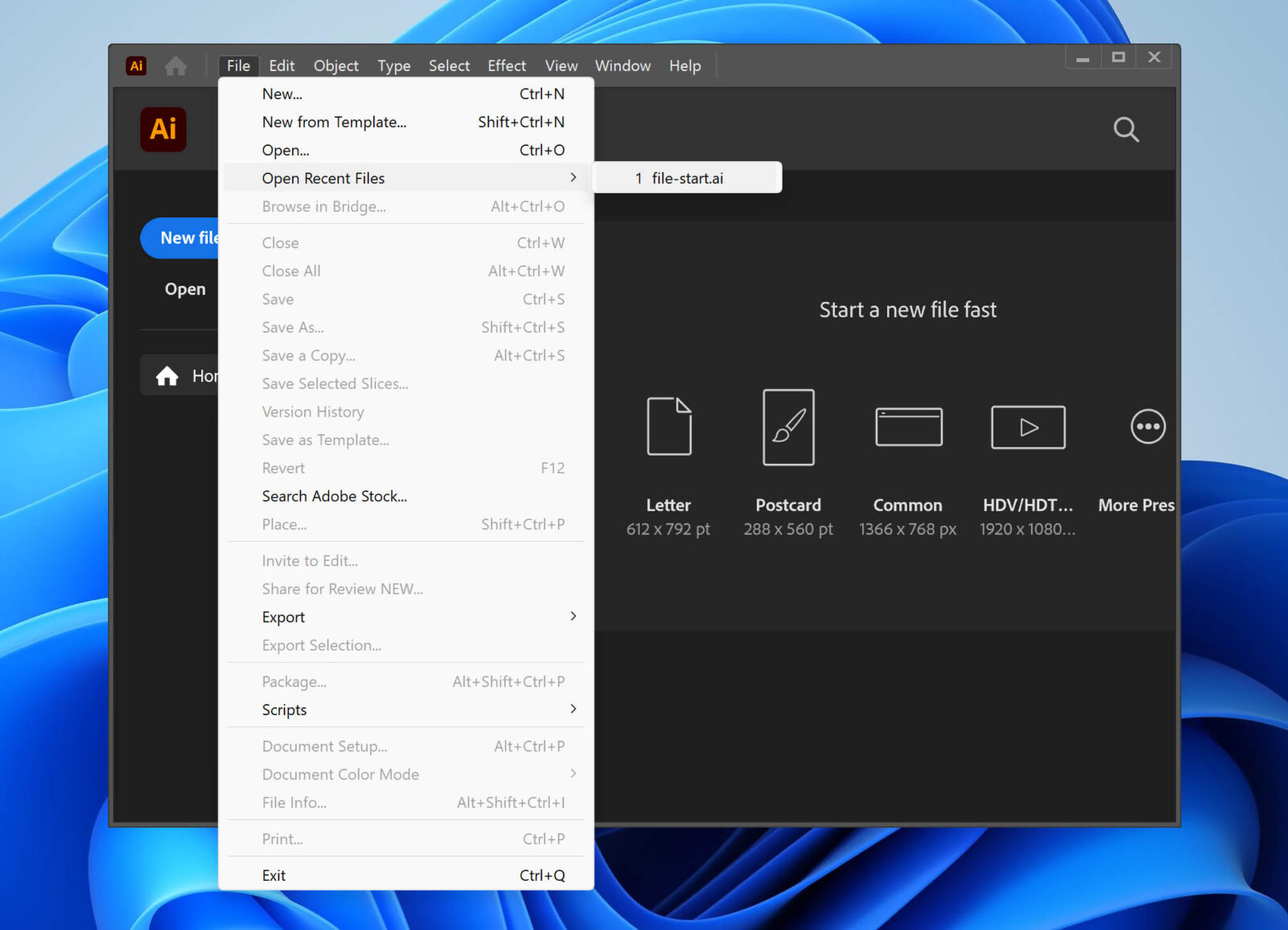This screenshot has width=1288, height=930.
Task: Pick the HDV/HDTV 1920 x 1080 preset
Action: tap(1027, 427)
